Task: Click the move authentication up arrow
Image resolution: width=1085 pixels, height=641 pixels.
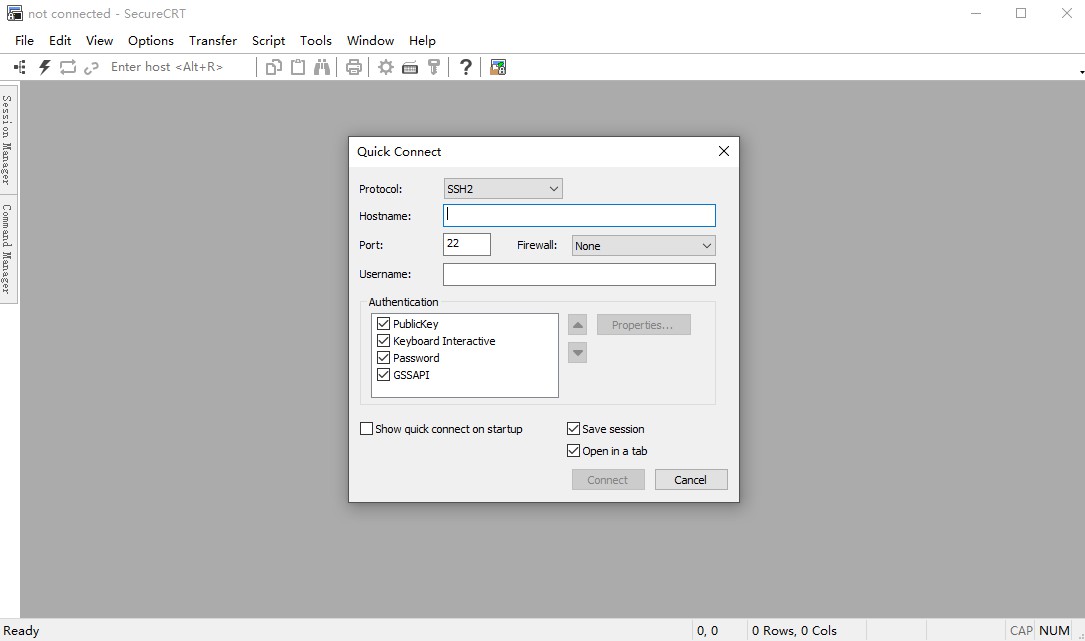Action: [x=578, y=325]
